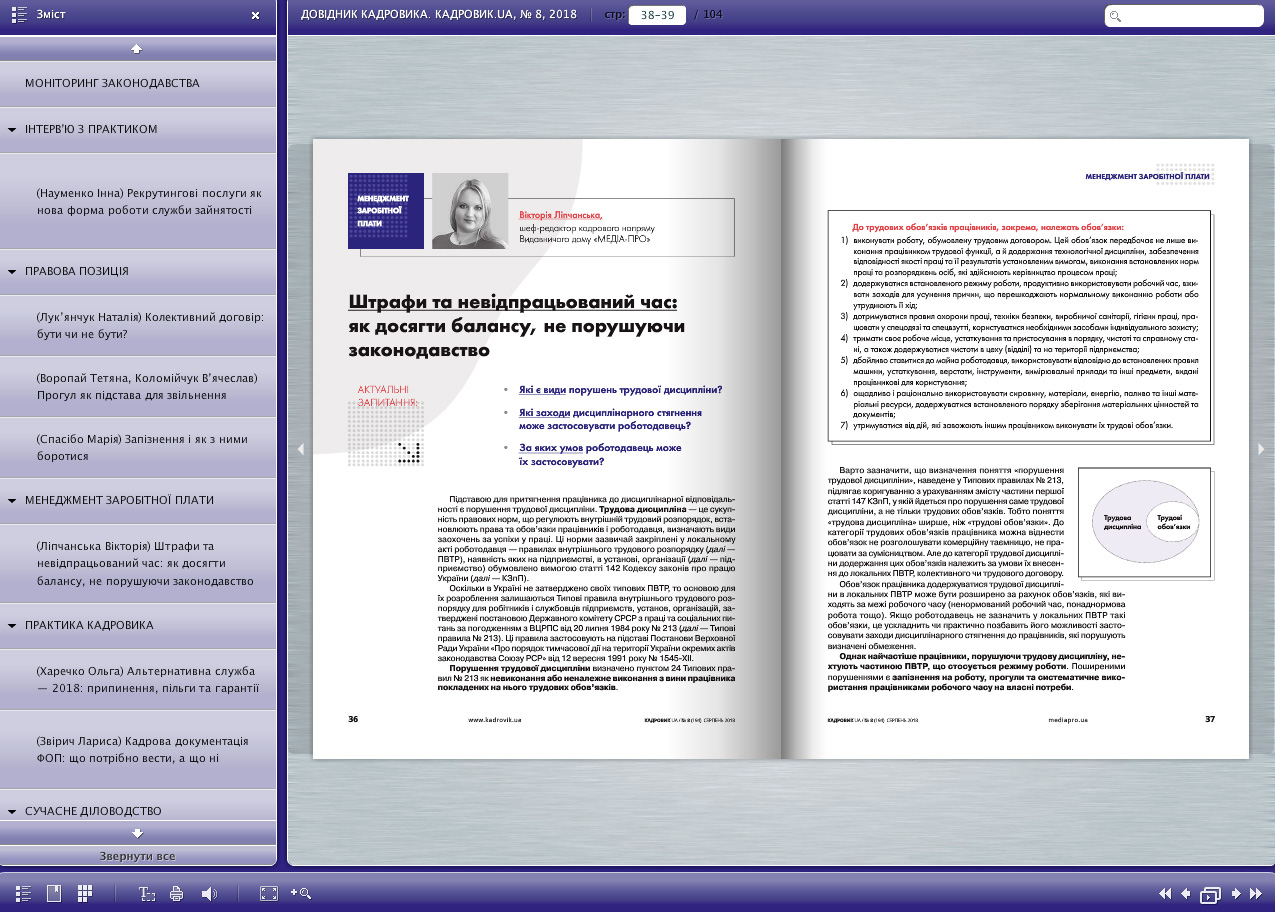This screenshot has width=1275, height=912.
Task: Click the total pages 104 indicator
Action: coord(713,15)
